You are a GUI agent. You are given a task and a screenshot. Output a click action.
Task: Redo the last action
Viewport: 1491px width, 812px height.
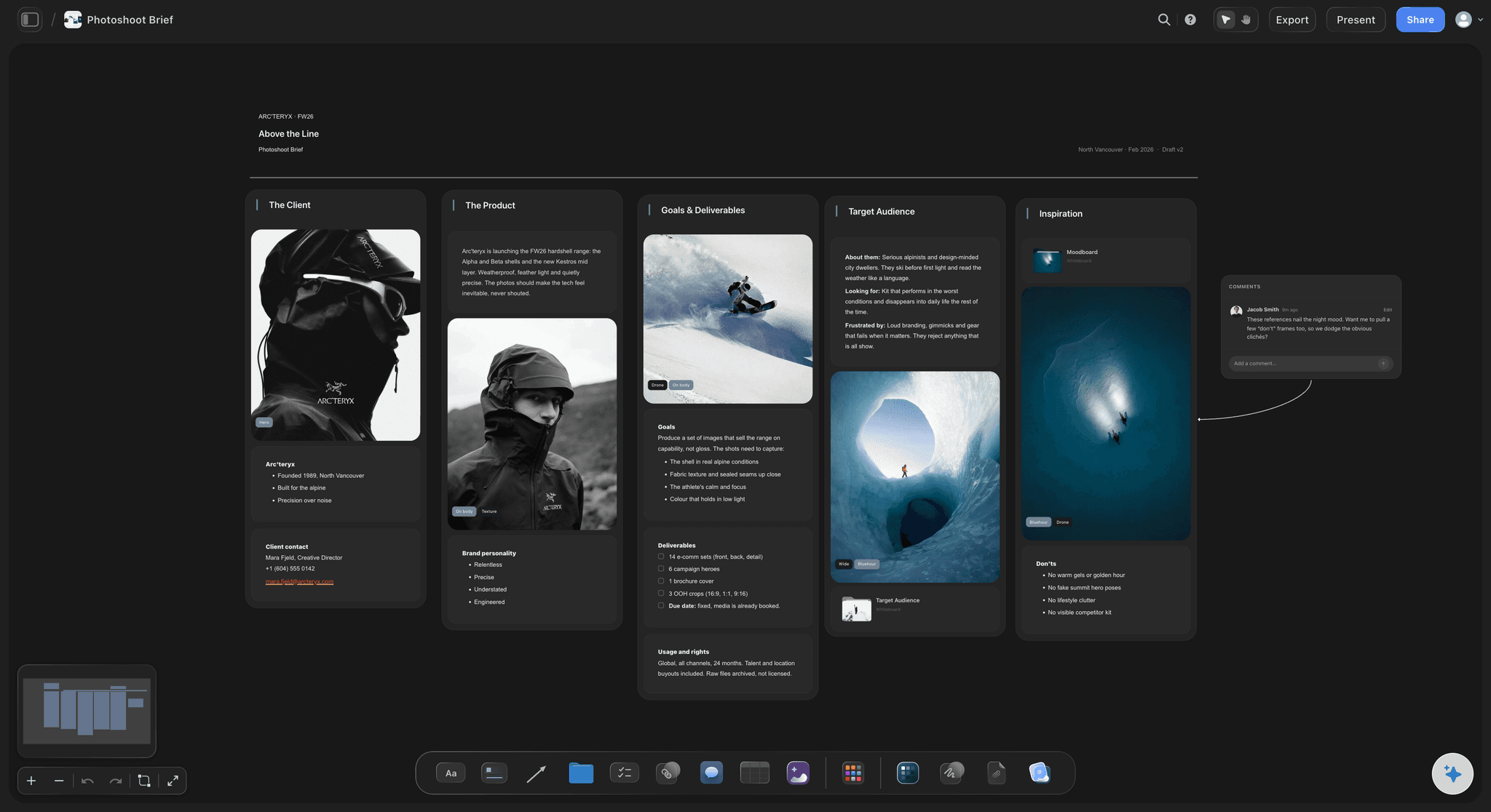point(115,781)
